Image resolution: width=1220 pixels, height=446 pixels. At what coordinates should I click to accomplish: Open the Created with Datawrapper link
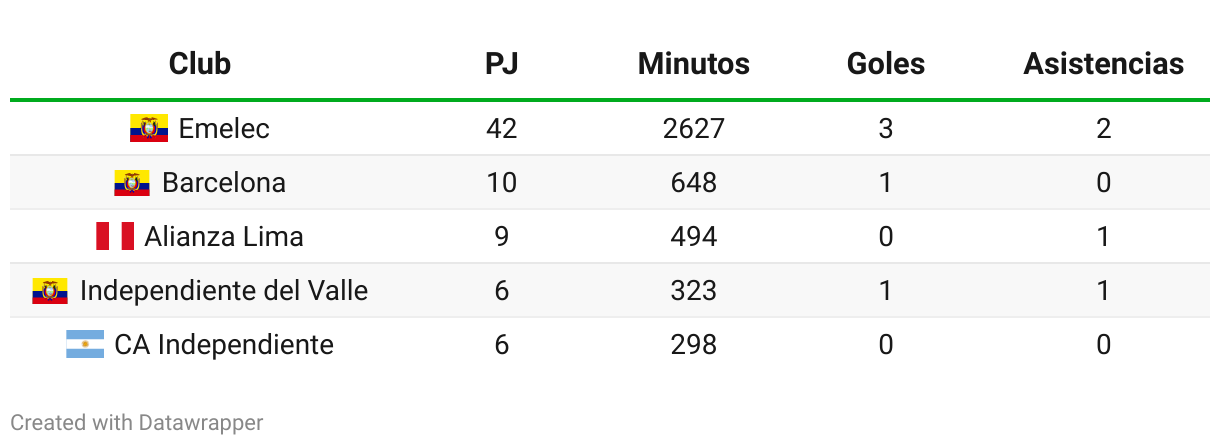pos(137,423)
